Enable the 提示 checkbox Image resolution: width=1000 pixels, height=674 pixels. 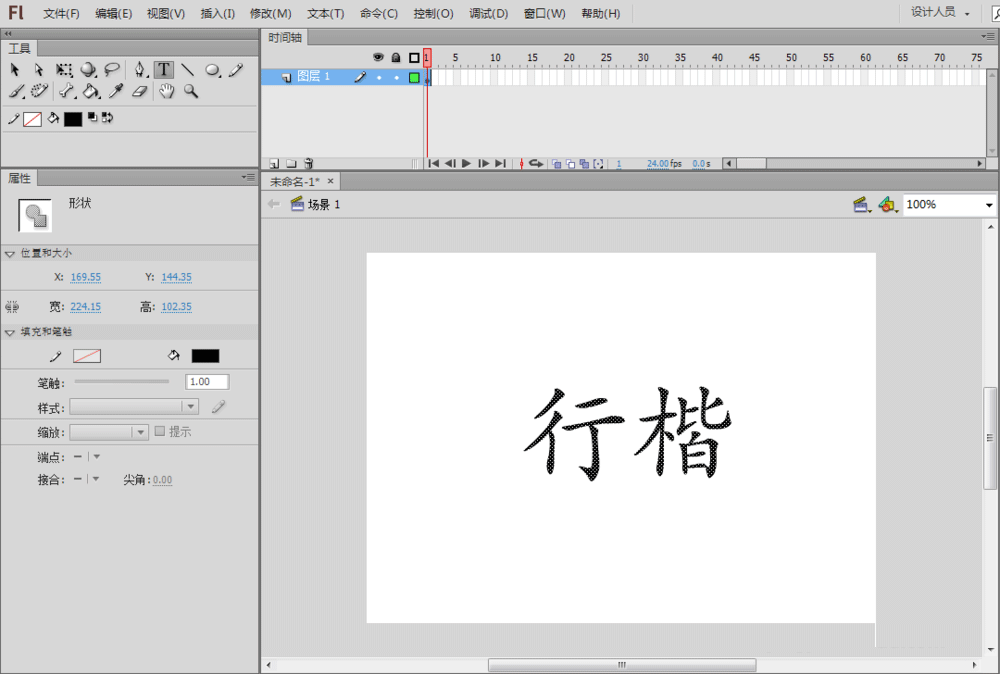point(160,432)
